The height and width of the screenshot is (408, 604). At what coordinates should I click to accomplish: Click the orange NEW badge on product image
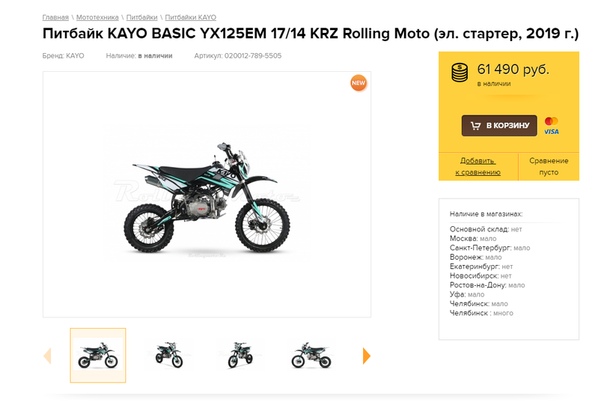tap(358, 83)
